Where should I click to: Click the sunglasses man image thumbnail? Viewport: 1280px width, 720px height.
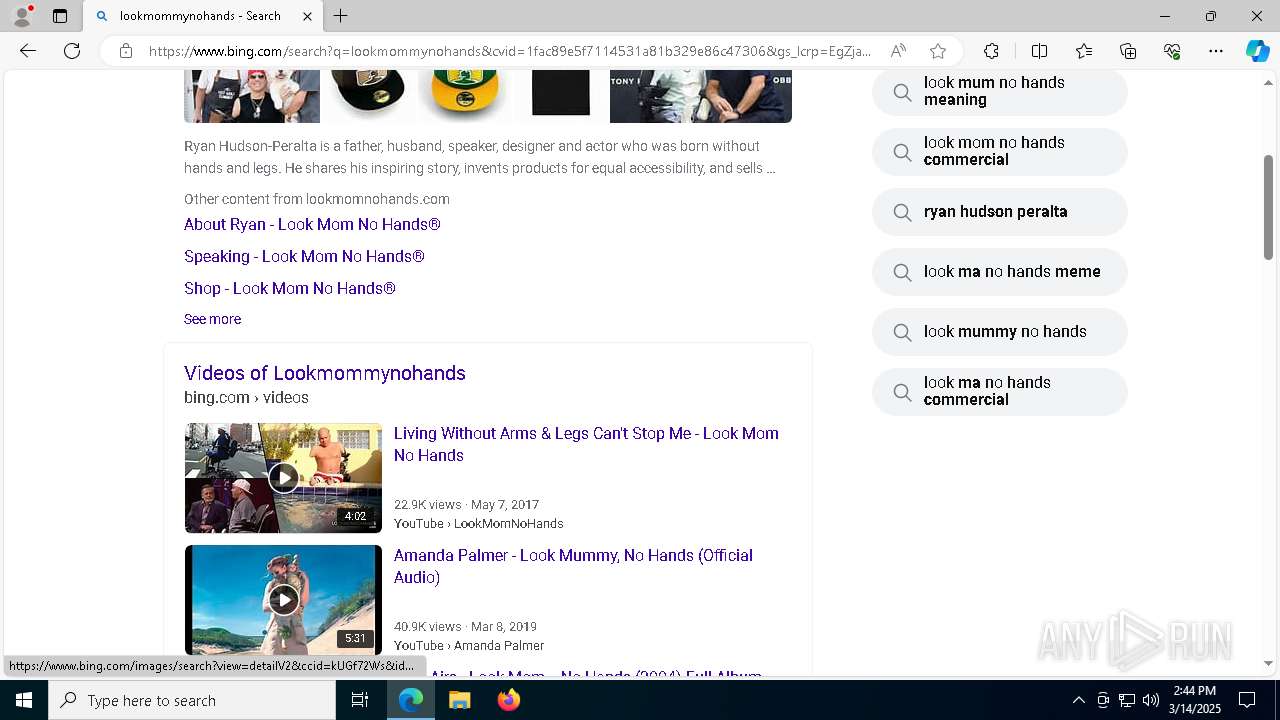[x=252, y=96]
